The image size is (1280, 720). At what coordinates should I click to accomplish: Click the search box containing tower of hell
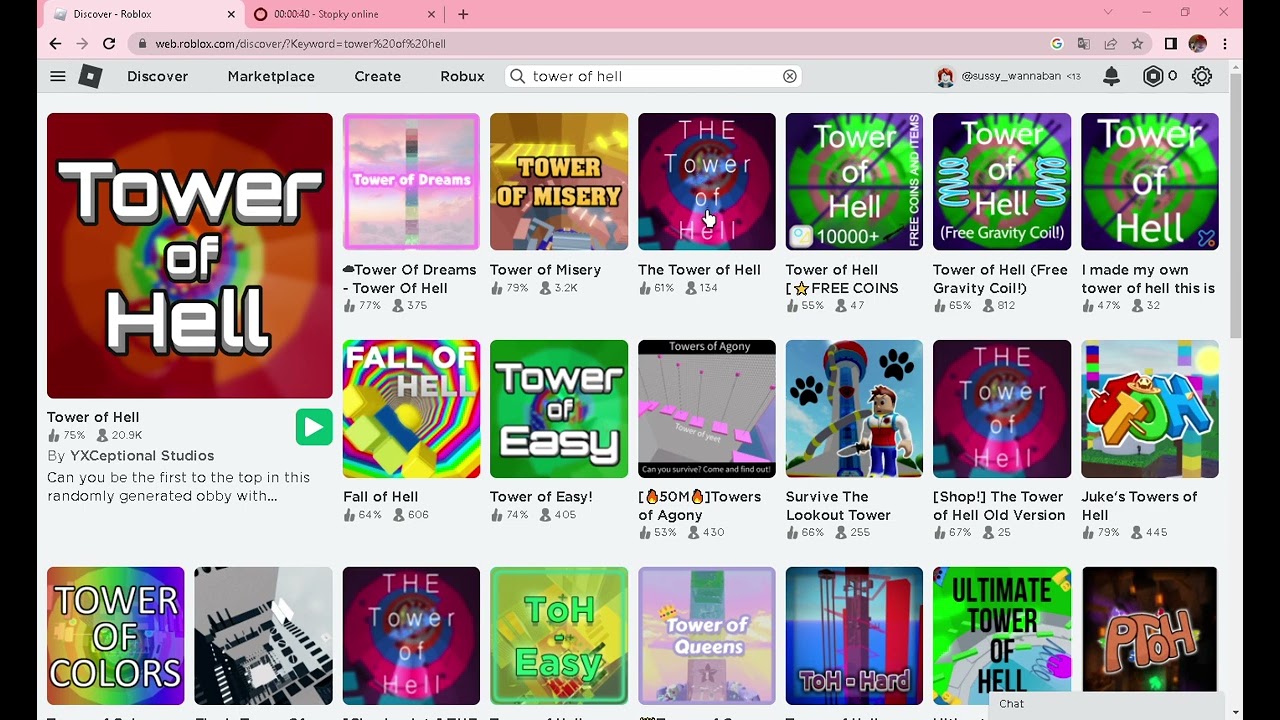(654, 76)
